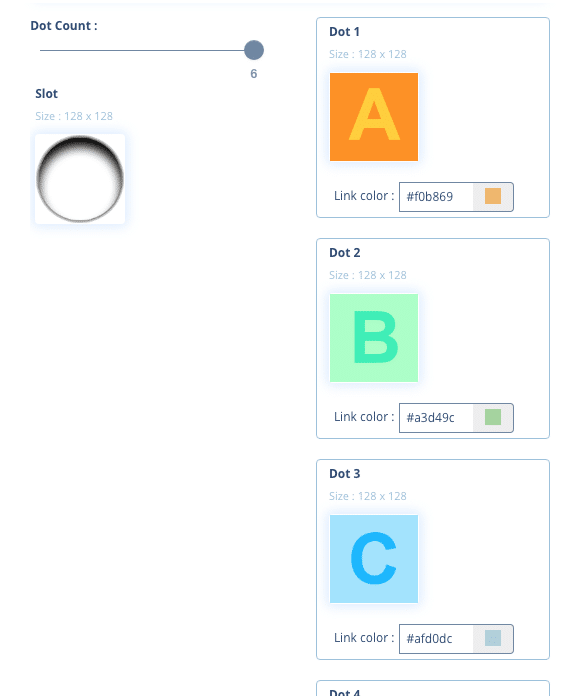
Task: Click the Slot size 128 x 128 text
Action: (74, 116)
